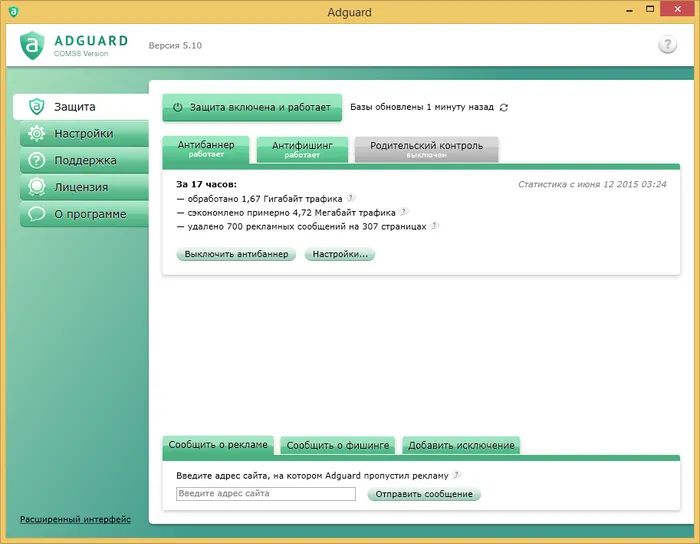
Task: Open the Настройки section in sidebar
Action: click(x=84, y=133)
